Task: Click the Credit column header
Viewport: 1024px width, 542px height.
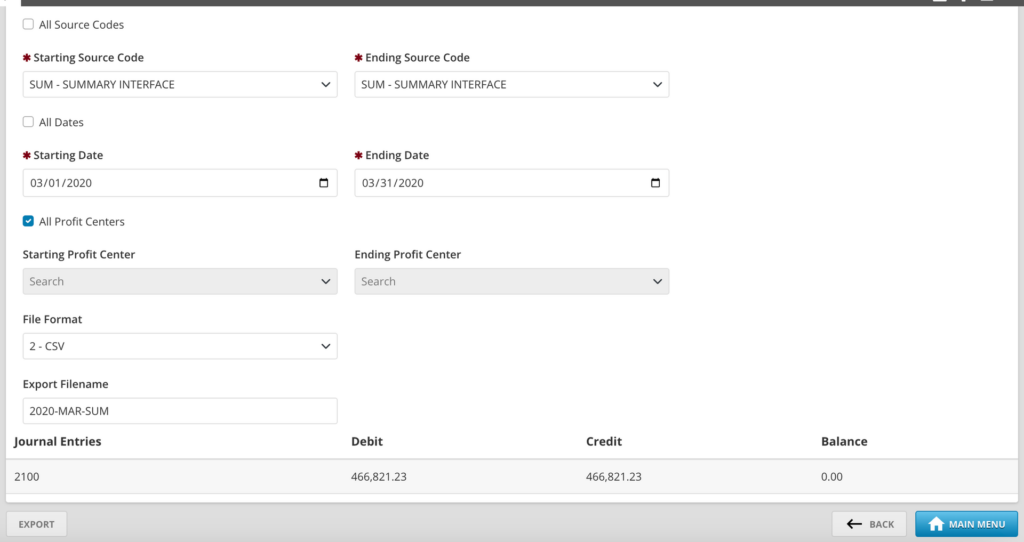Action: (603, 441)
